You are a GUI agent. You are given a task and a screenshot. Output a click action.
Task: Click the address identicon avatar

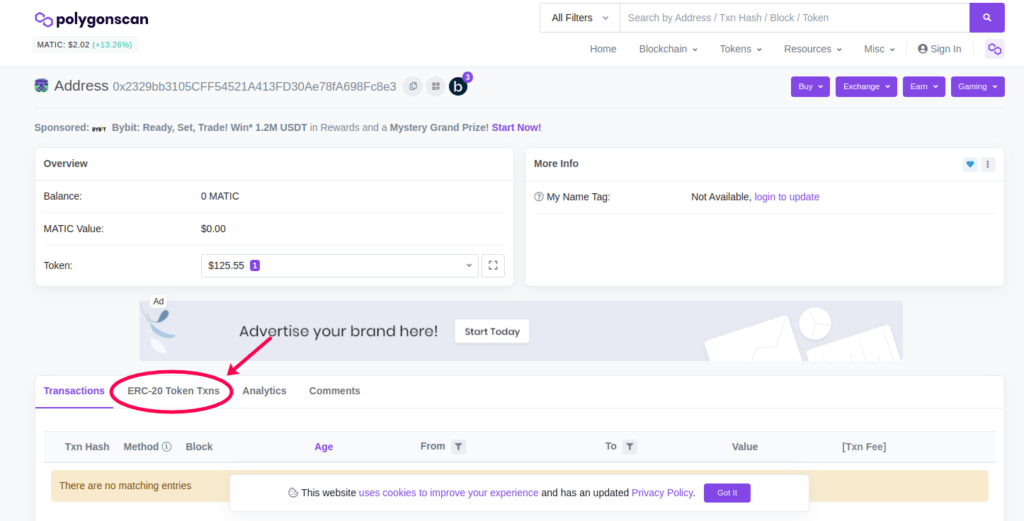click(x=41, y=86)
